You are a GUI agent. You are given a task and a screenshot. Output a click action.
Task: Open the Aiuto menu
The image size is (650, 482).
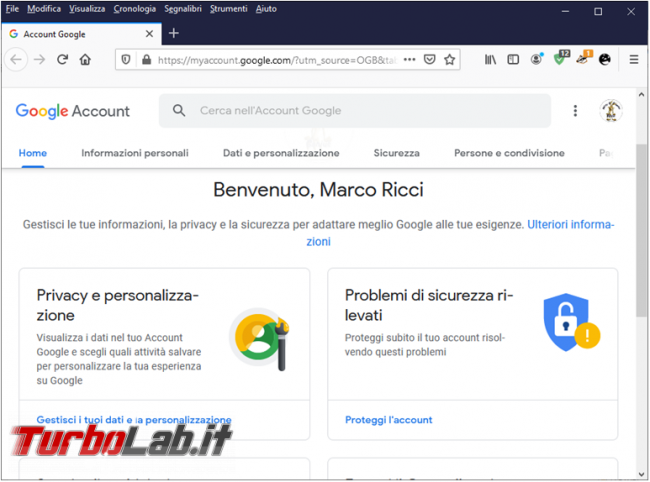pos(266,9)
